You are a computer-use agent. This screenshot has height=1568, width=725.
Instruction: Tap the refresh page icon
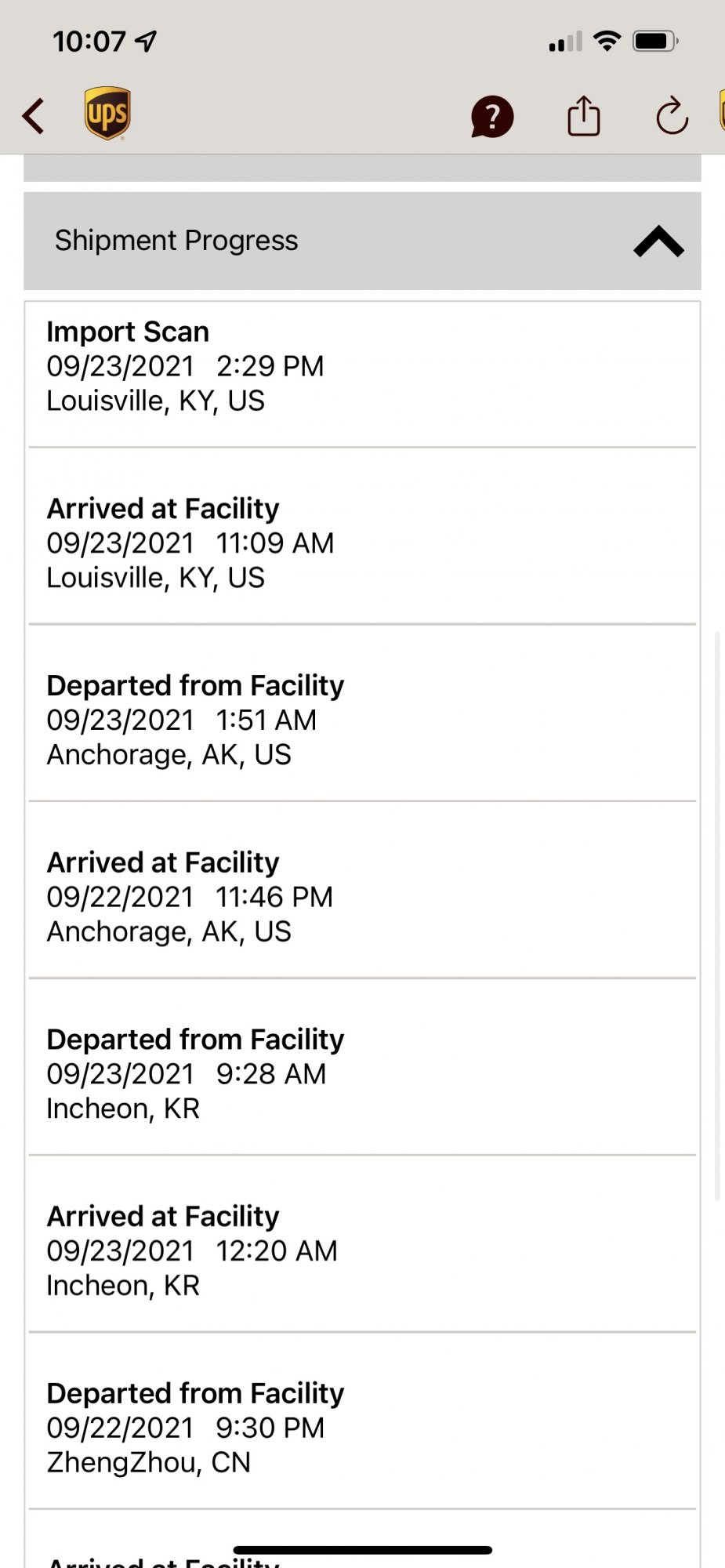pos(672,117)
